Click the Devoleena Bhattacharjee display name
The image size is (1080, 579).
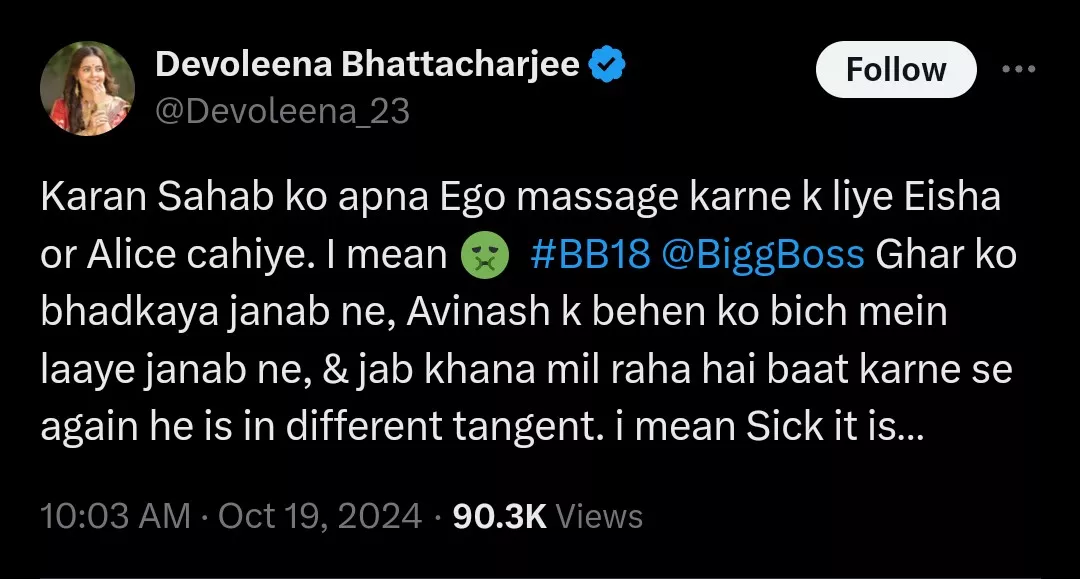[367, 67]
